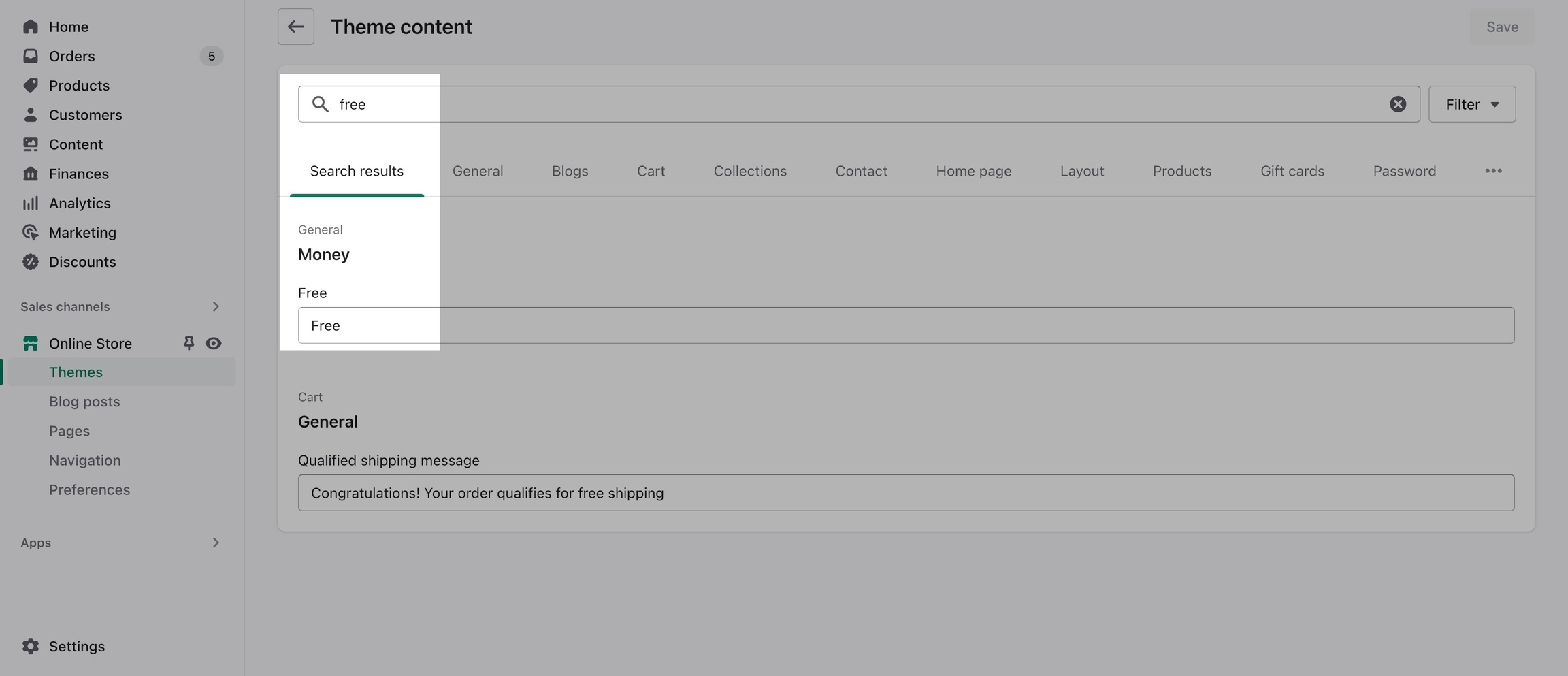Open Navigation under Online Store

[84, 460]
